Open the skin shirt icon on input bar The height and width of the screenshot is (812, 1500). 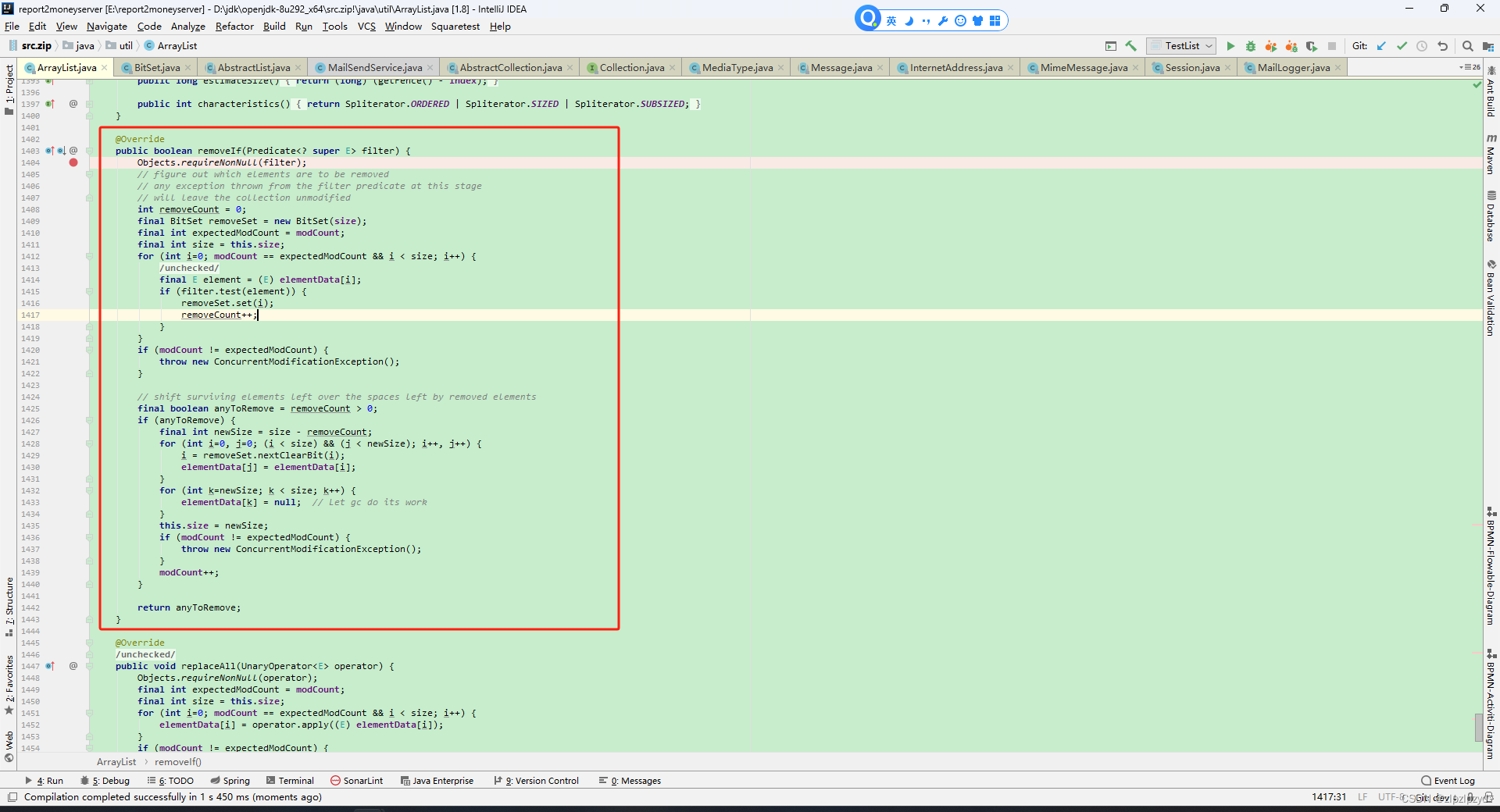[977, 21]
